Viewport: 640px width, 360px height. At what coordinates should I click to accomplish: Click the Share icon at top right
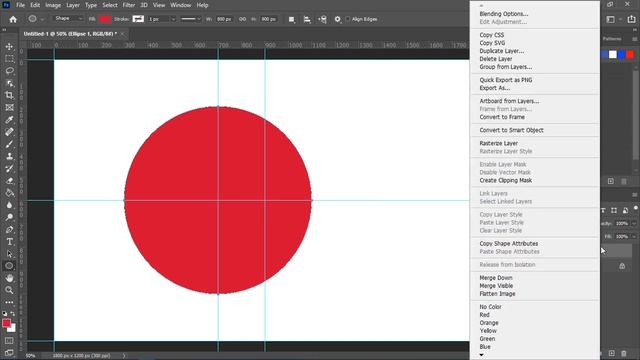[x=631, y=19]
